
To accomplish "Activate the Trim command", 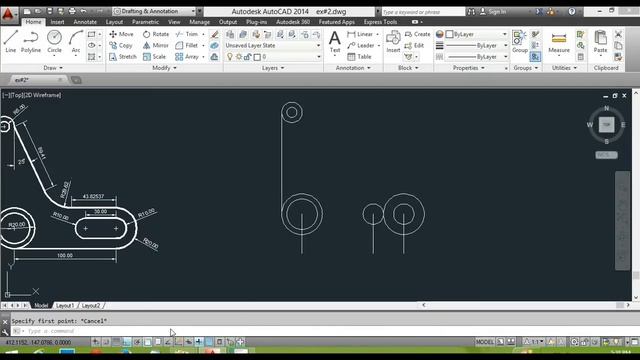I will (187, 34).
